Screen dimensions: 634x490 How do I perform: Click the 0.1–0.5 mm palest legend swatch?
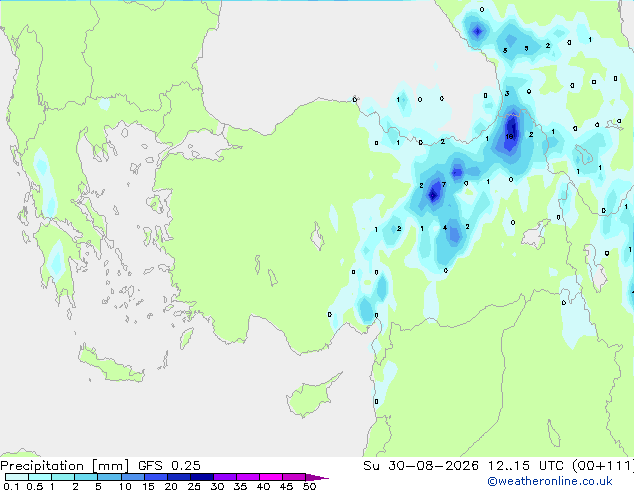pos(17,477)
